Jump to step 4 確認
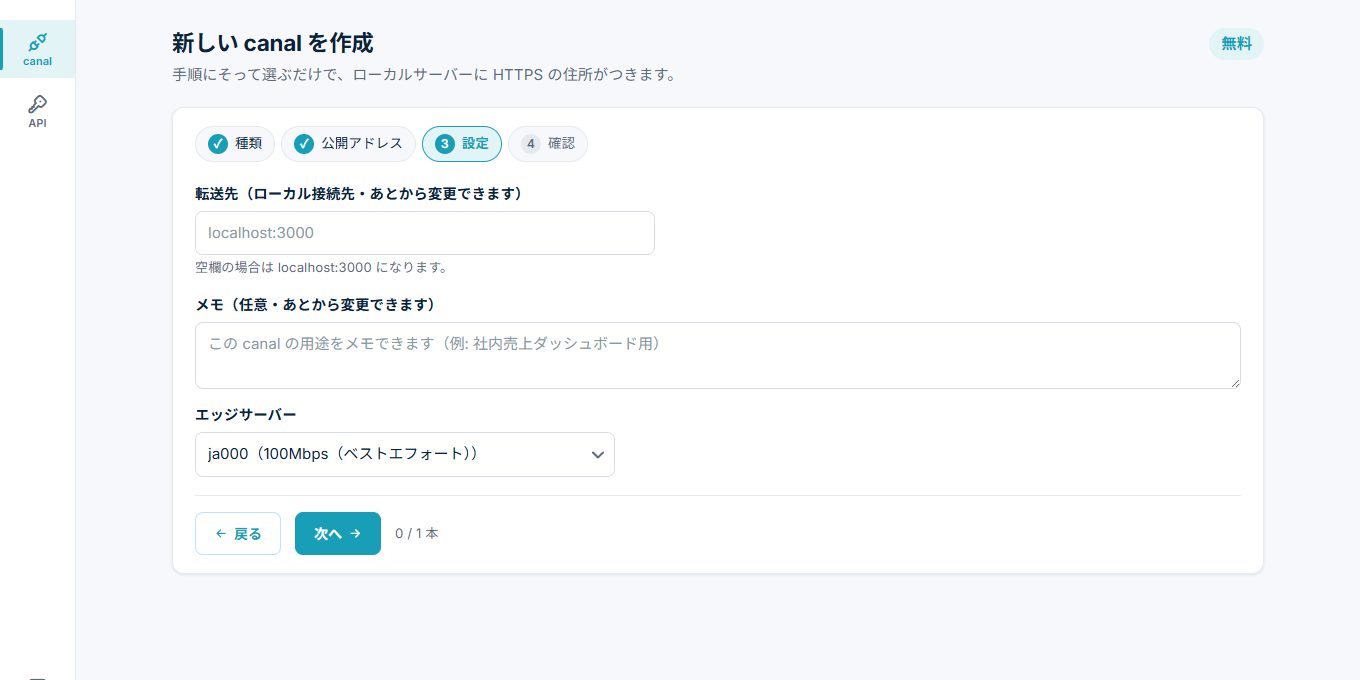Viewport: 1360px width, 680px height. click(548, 144)
